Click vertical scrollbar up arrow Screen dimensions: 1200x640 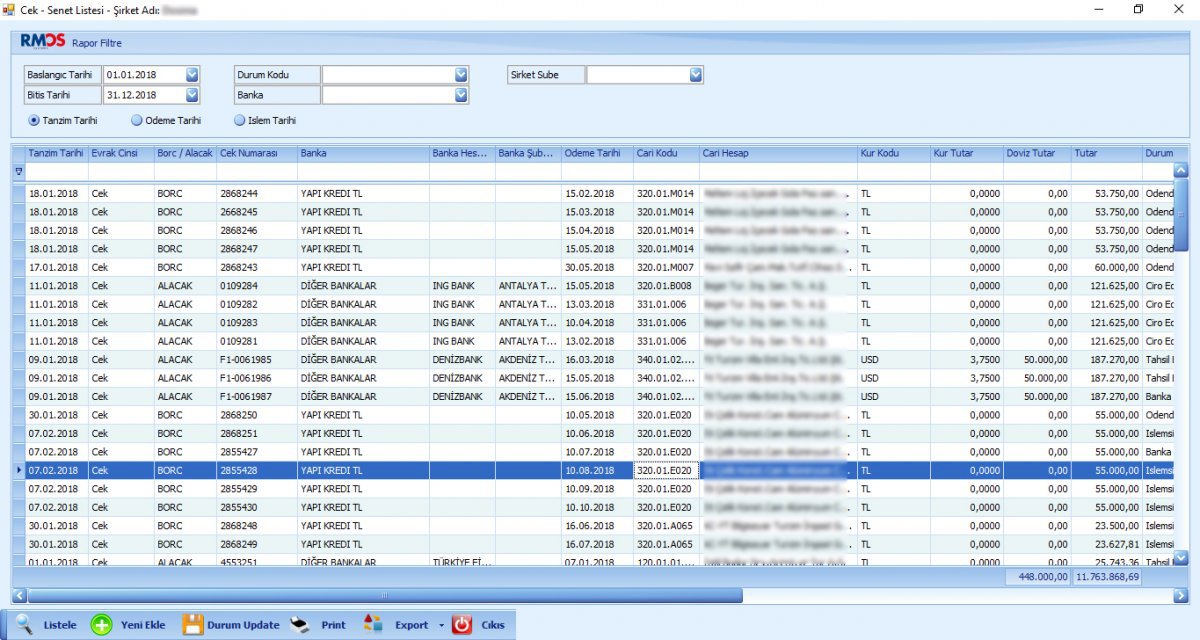tap(1180, 171)
